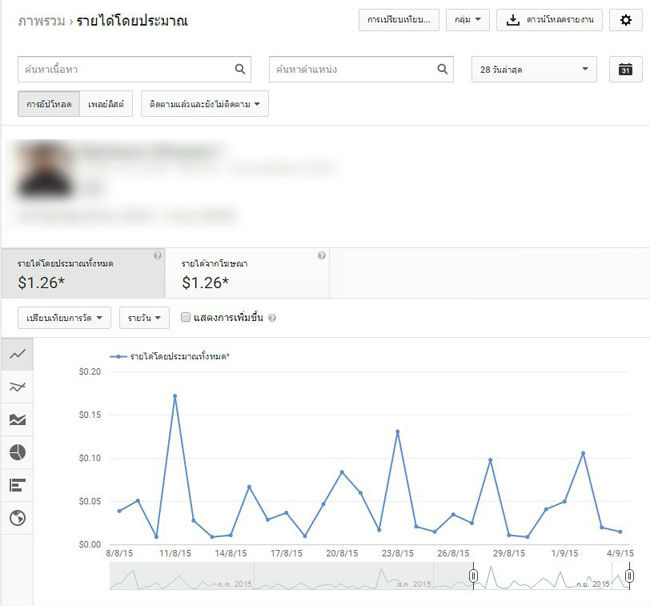Select the bar chart view icon
The image size is (650, 606).
click(17, 485)
